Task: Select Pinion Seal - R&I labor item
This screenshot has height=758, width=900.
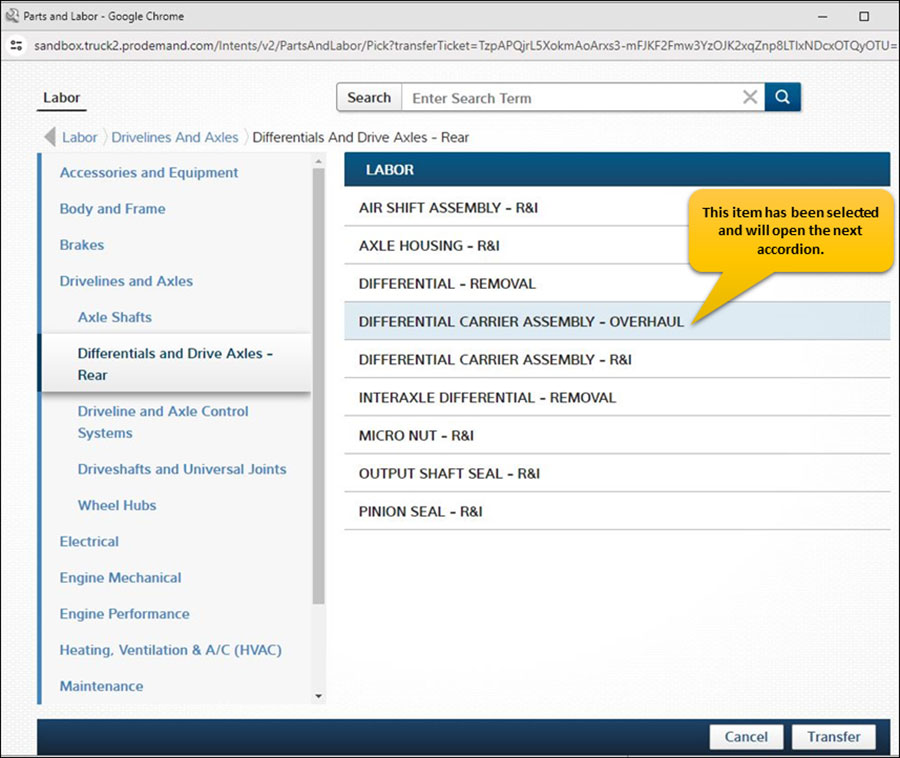Action: click(x=420, y=511)
